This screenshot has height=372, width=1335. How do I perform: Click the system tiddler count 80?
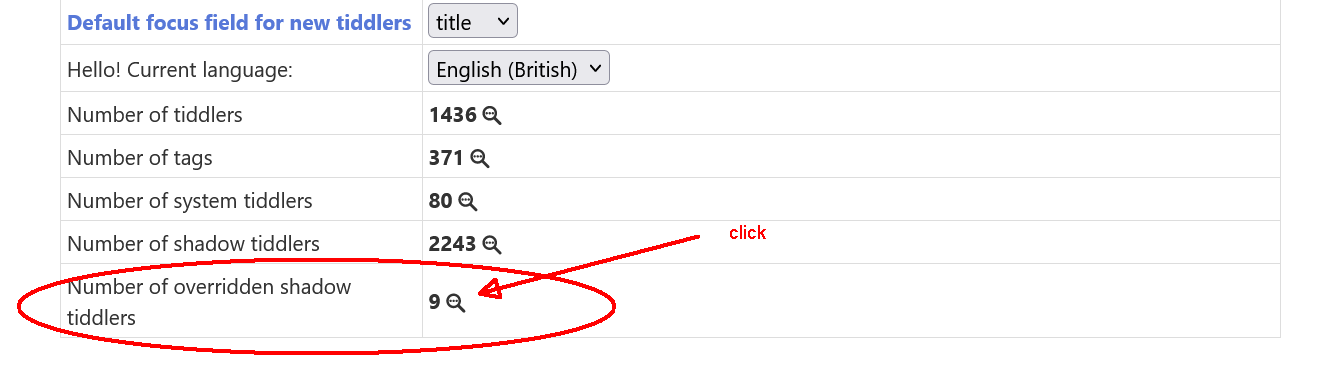[x=441, y=201]
